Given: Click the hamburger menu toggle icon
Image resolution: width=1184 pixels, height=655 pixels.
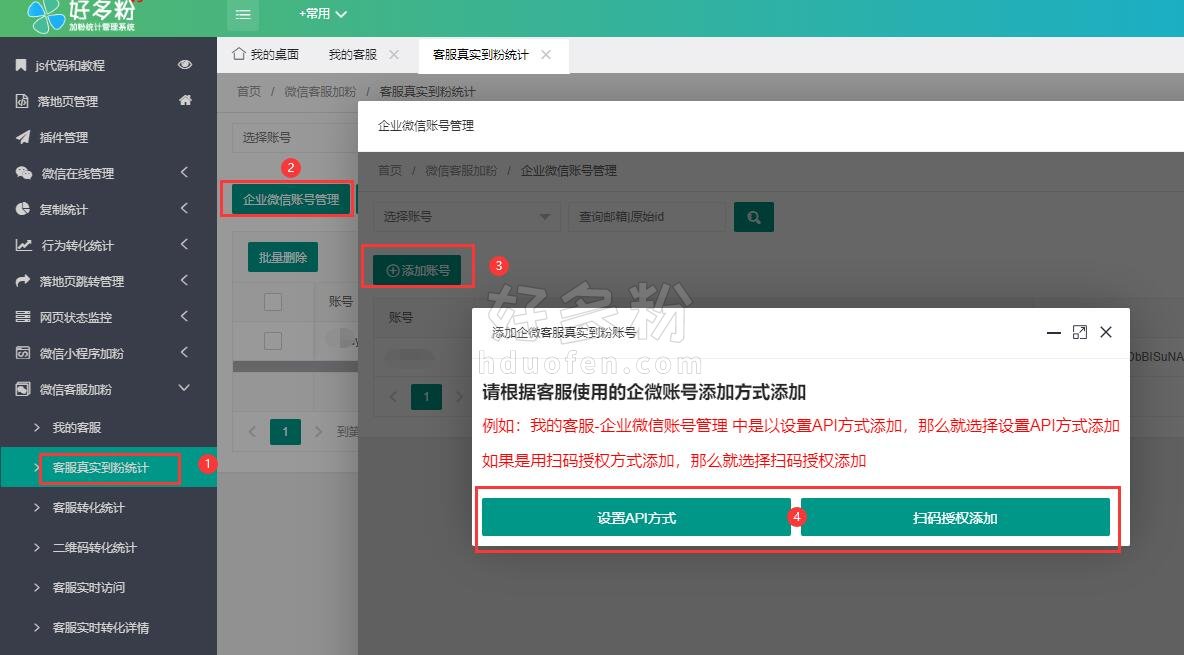Looking at the screenshot, I should click(x=244, y=15).
